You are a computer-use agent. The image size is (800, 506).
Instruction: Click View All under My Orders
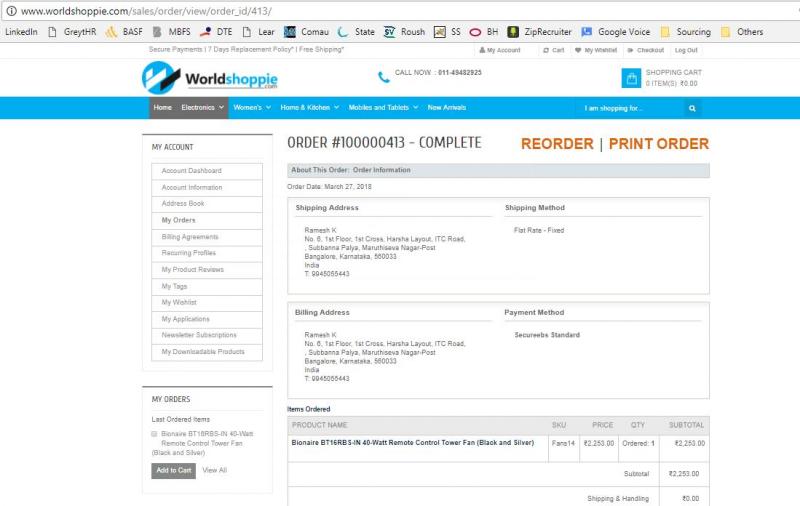215,470
